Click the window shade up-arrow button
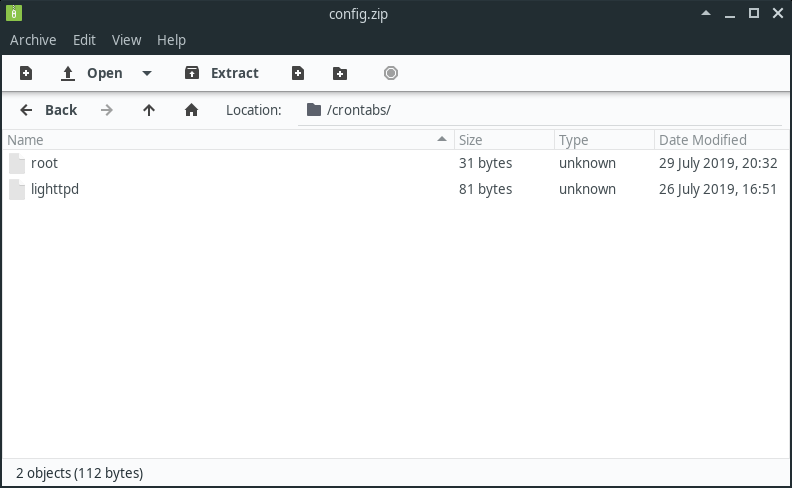792x488 pixels. pyautogui.click(x=706, y=13)
